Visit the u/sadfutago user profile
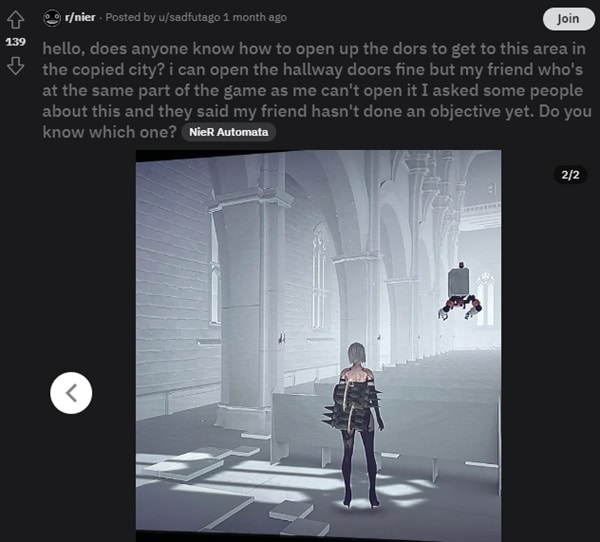The height and width of the screenshot is (542, 600). tap(189, 17)
